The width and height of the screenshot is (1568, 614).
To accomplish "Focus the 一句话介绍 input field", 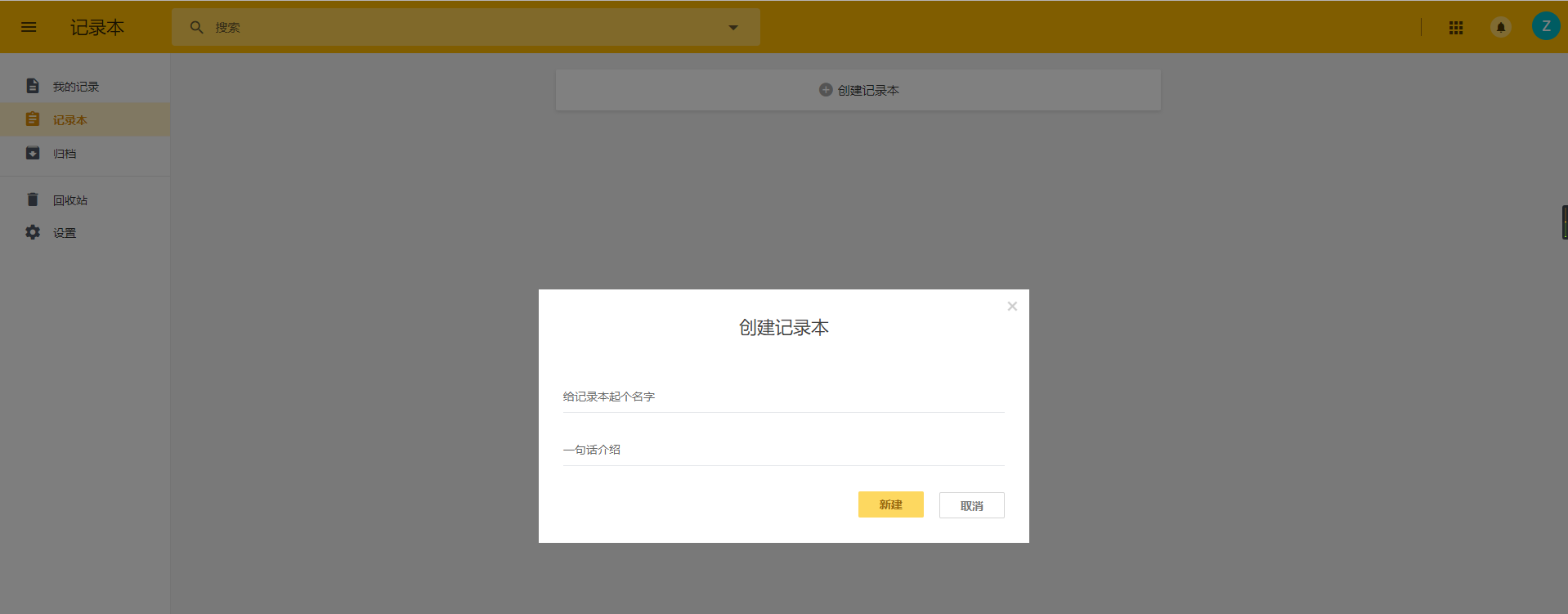I will pyautogui.click(x=783, y=450).
